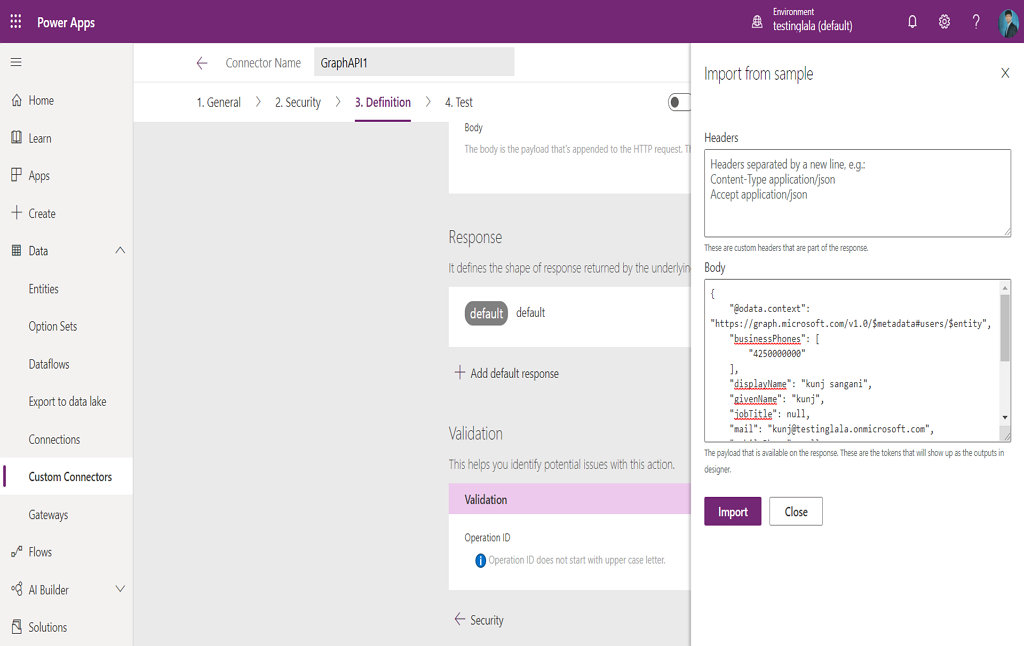Go to step 2. Security
This screenshot has width=1024, height=646.
(x=298, y=102)
